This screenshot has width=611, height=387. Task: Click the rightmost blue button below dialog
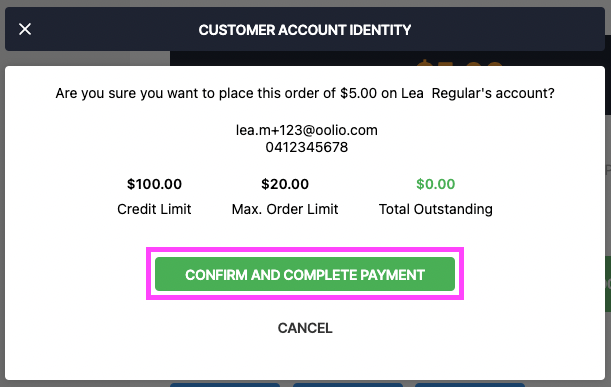[470, 385]
